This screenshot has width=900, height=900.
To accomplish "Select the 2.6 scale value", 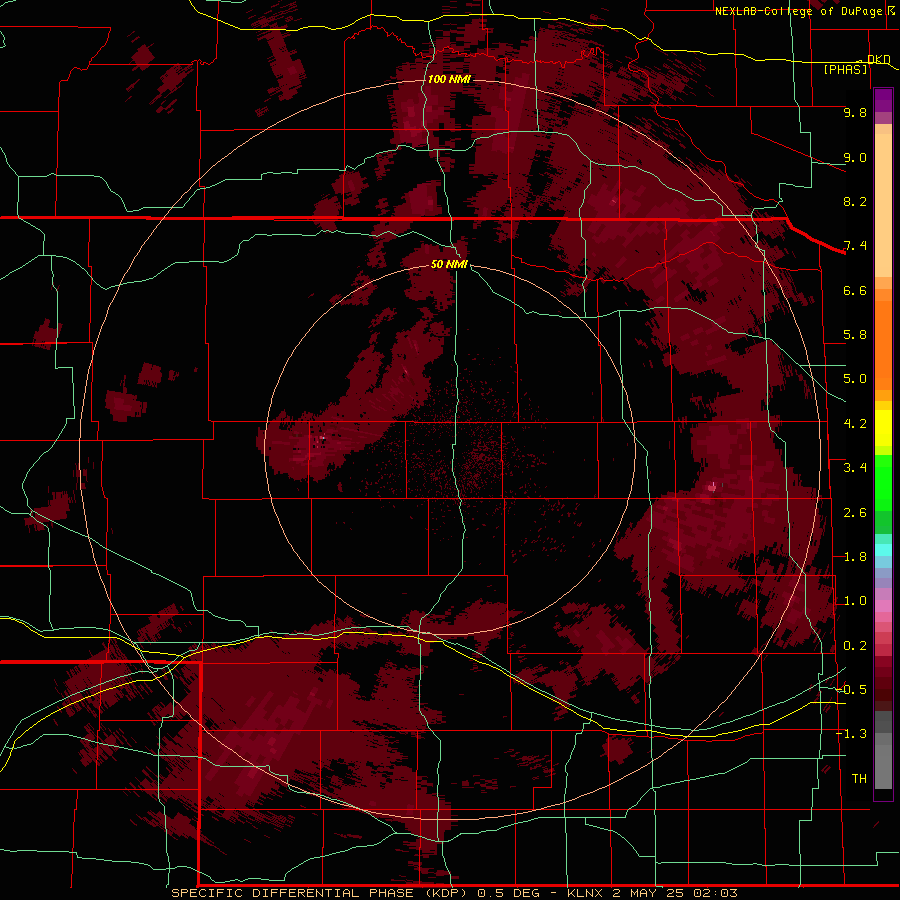I will pyautogui.click(x=855, y=513).
